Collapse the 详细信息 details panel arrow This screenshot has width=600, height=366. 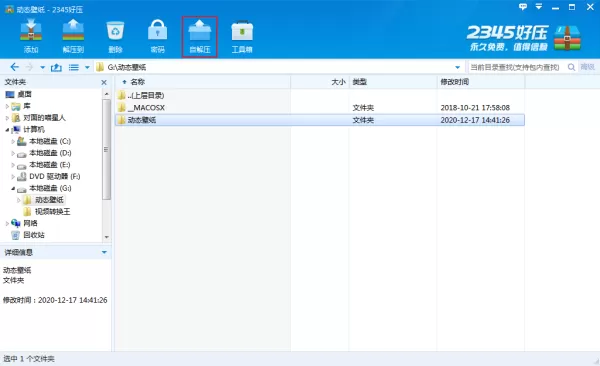(x=104, y=252)
